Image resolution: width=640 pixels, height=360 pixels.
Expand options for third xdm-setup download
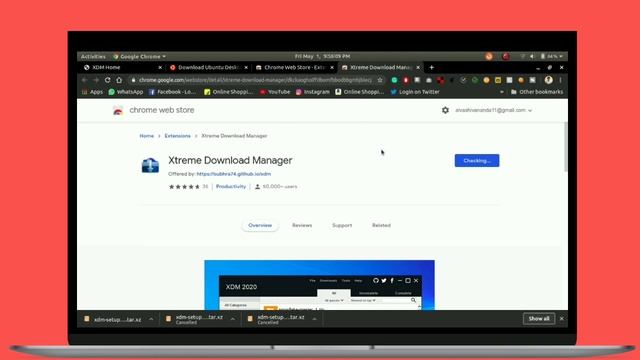(314, 319)
